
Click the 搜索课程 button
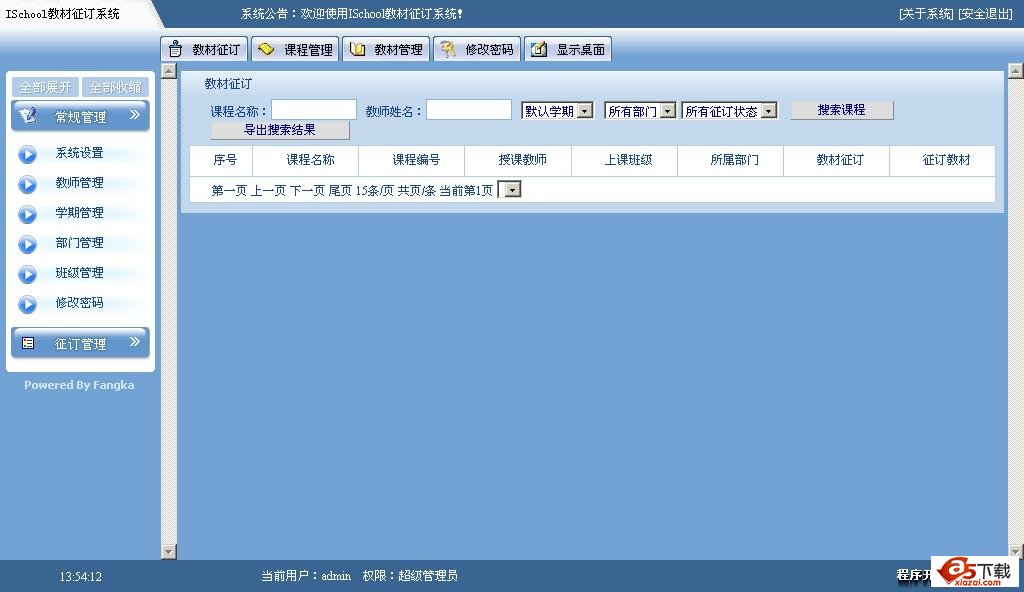(840, 109)
